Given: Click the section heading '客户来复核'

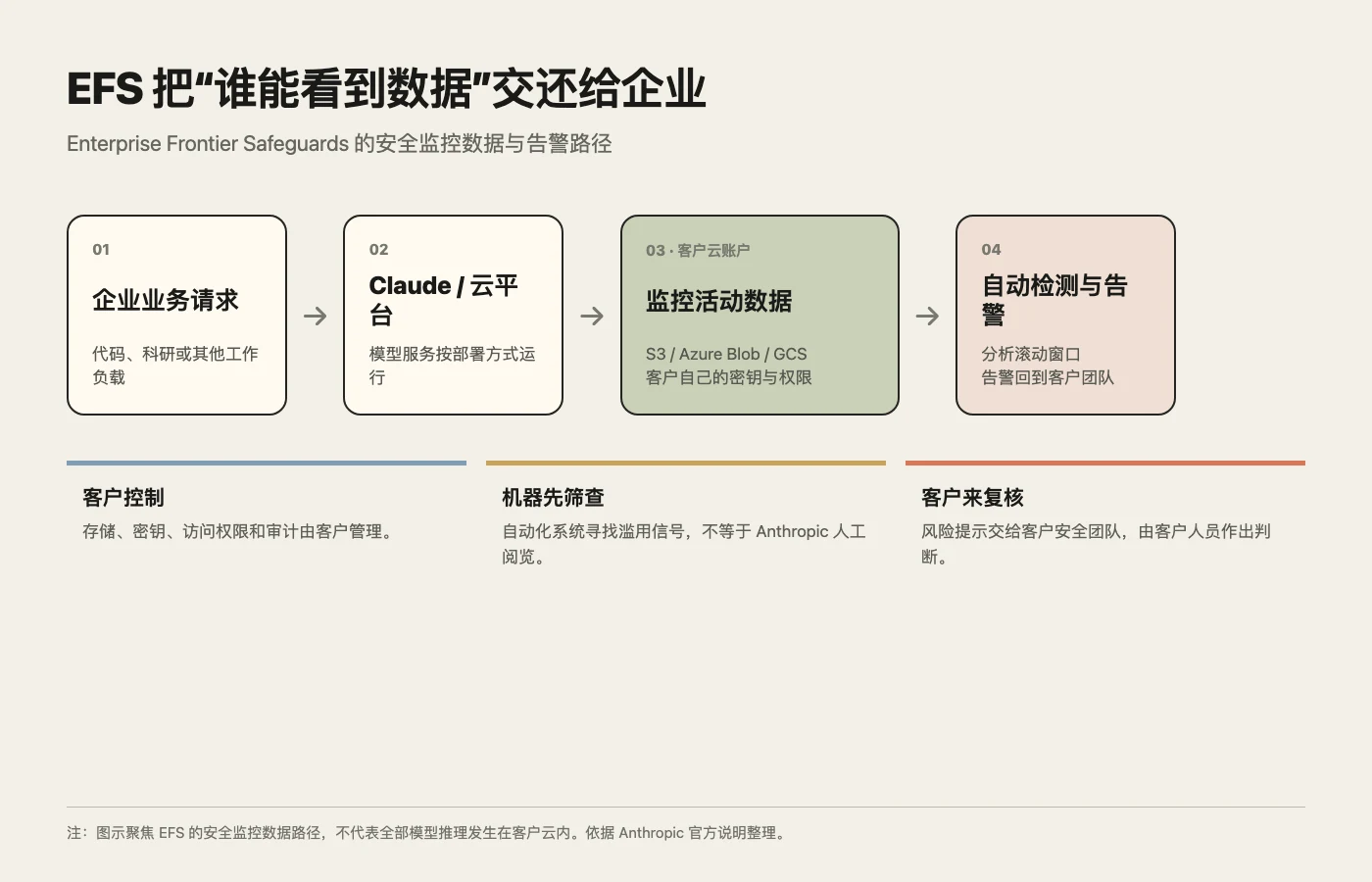Looking at the screenshot, I should (x=972, y=498).
